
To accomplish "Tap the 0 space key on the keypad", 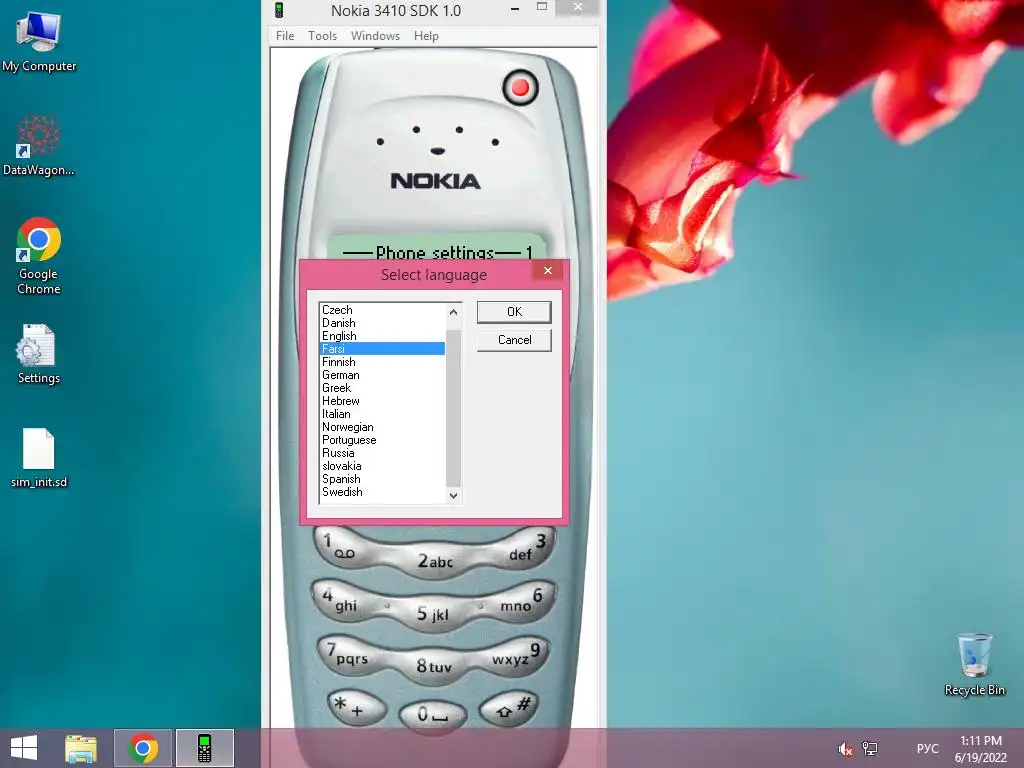I will (x=432, y=714).
